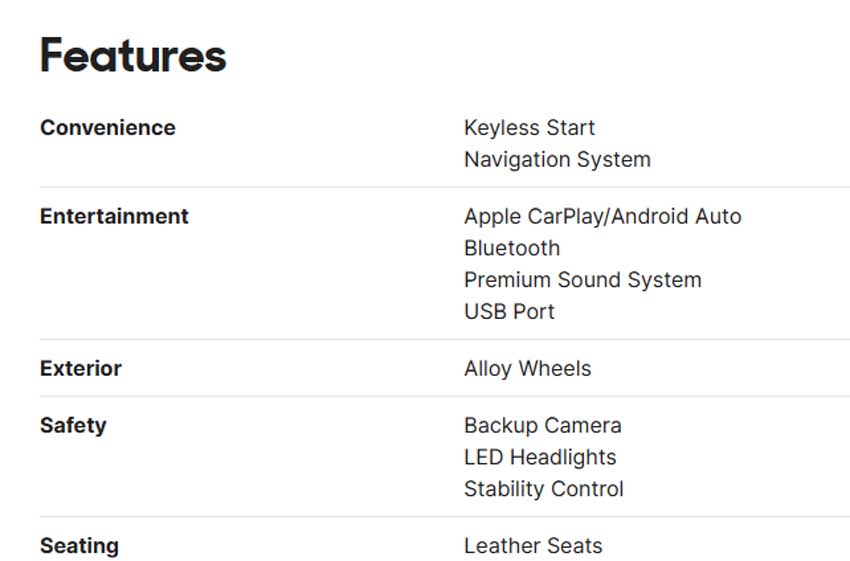Click the Entertainment category label
Image resolution: width=850 pixels, height=561 pixels.
click(114, 216)
